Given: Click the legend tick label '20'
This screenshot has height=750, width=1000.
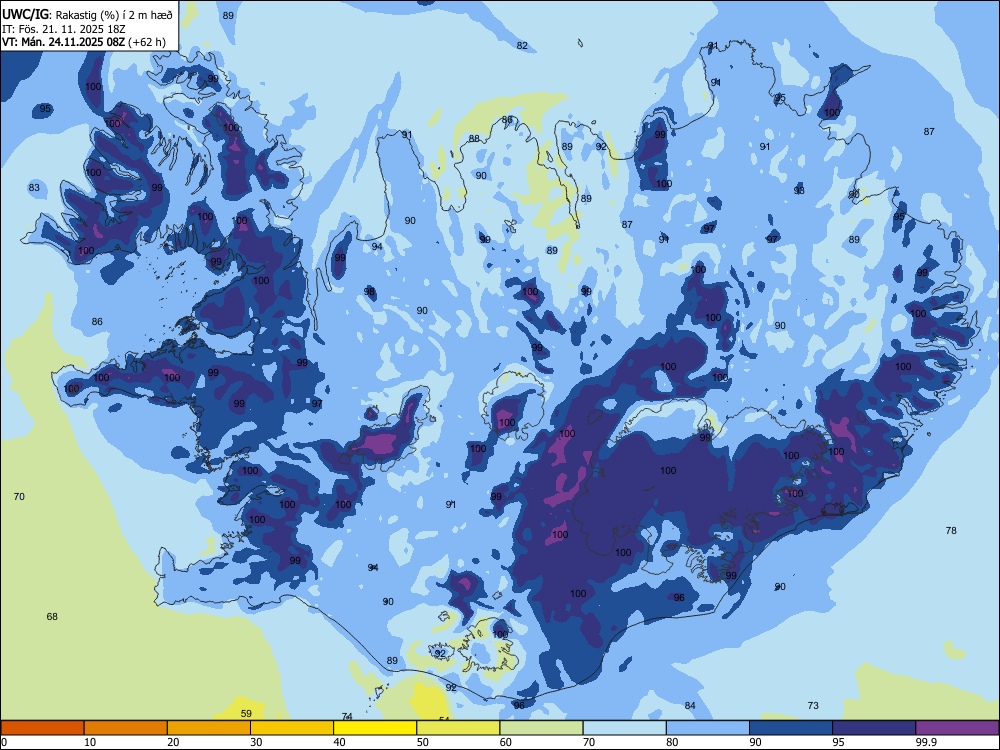Looking at the screenshot, I should point(173,742).
